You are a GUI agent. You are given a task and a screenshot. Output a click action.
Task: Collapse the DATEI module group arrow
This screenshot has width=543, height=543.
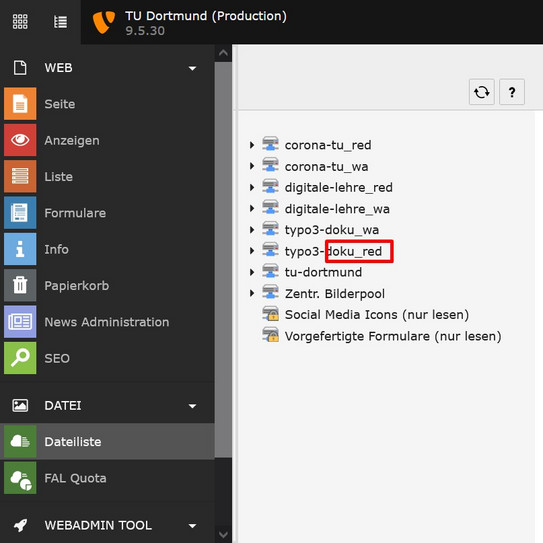click(192, 406)
